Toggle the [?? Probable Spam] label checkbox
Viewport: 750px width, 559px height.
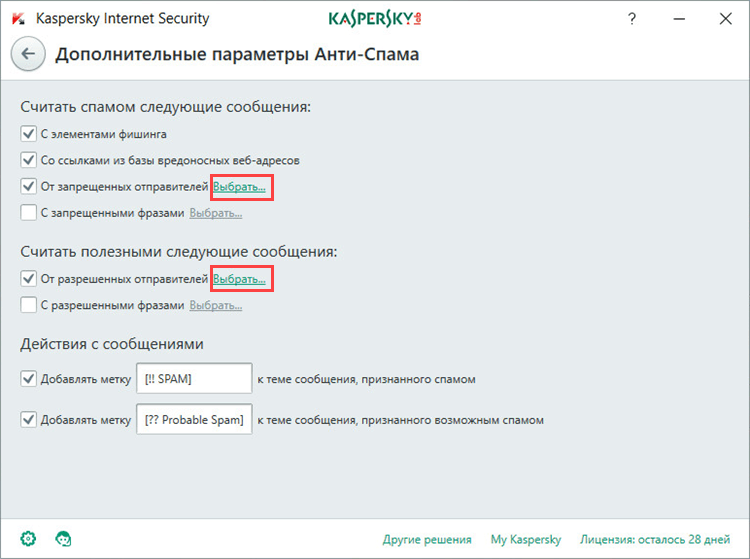click(29, 420)
